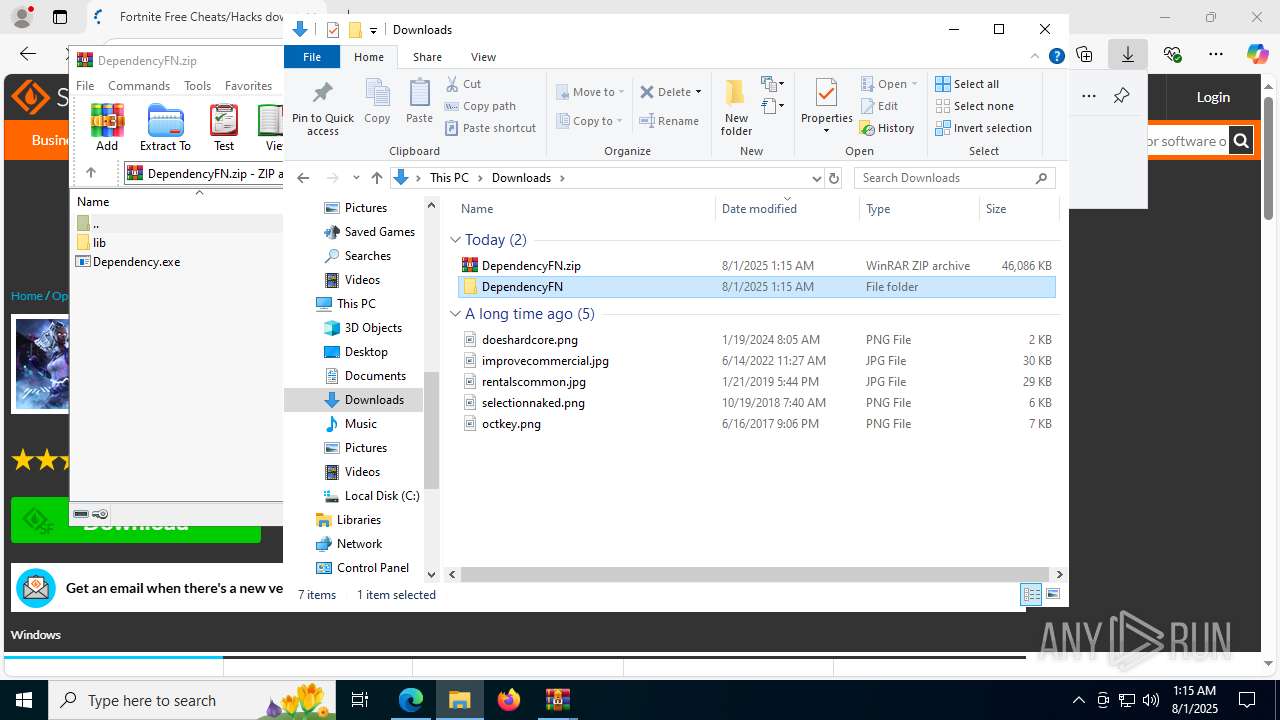
Task: Click the Paste ribbon icon
Action: coord(419,102)
